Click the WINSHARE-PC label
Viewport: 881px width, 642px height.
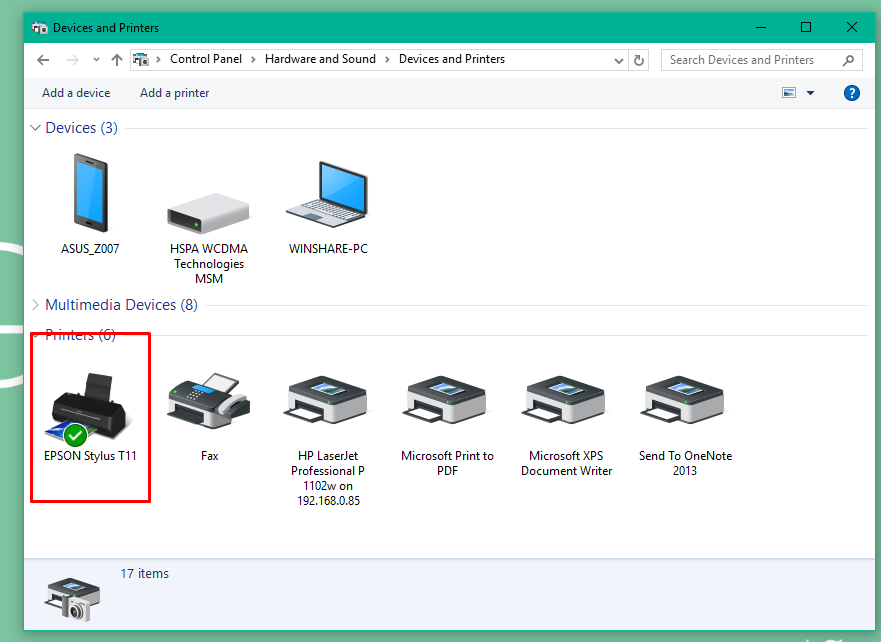(x=328, y=249)
